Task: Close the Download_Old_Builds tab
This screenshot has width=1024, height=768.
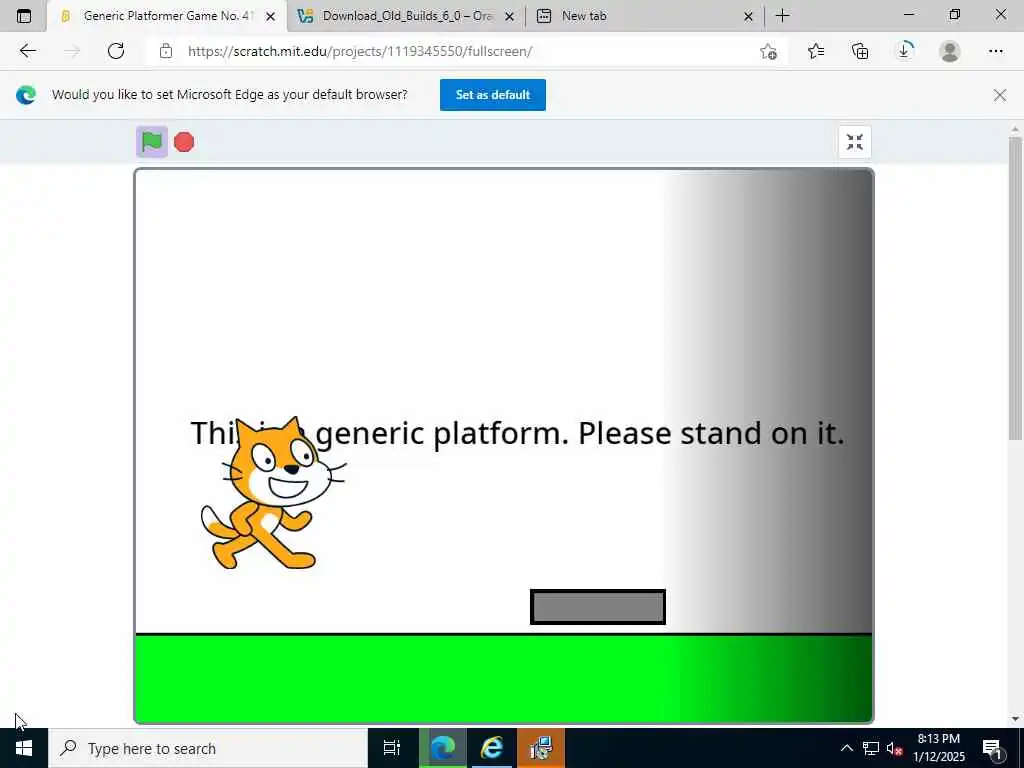Action: pyautogui.click(x=509, y=16)
